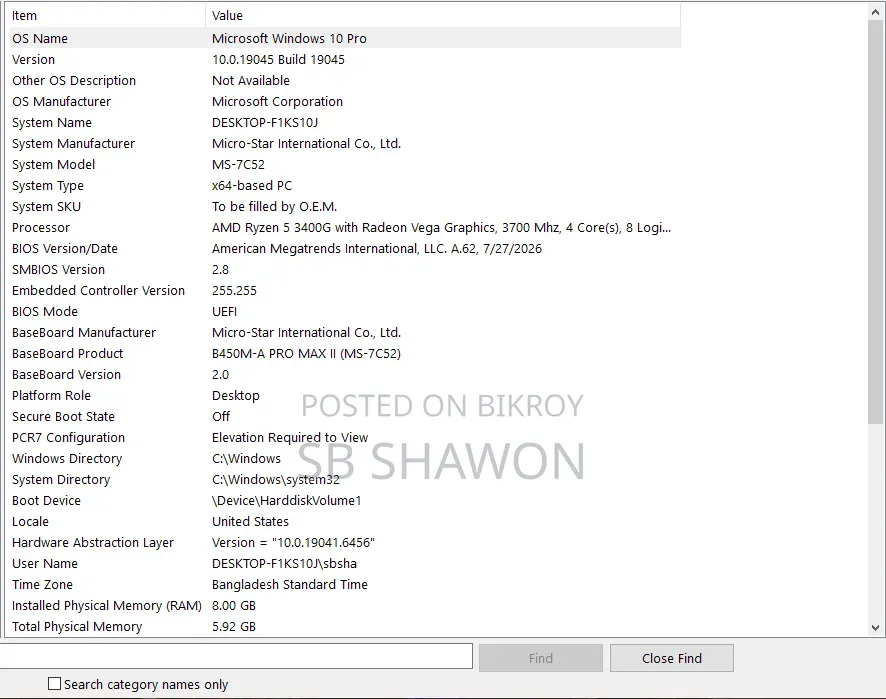This screenshot has width=886, height=699.
Task: Select PCR7 Configuration row
Action: 345,437
